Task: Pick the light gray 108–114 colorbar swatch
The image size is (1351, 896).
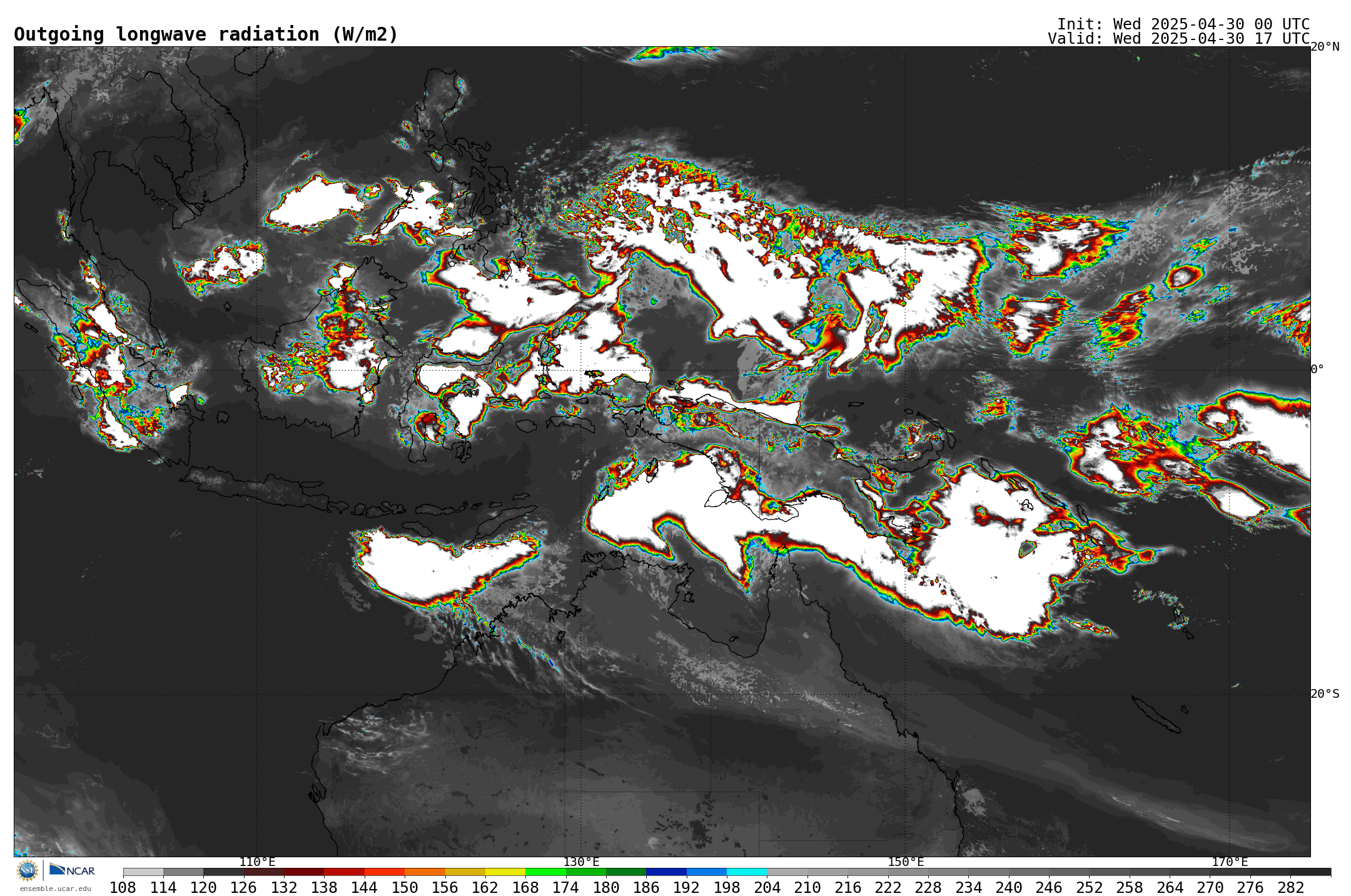Action: click(143, 872)
